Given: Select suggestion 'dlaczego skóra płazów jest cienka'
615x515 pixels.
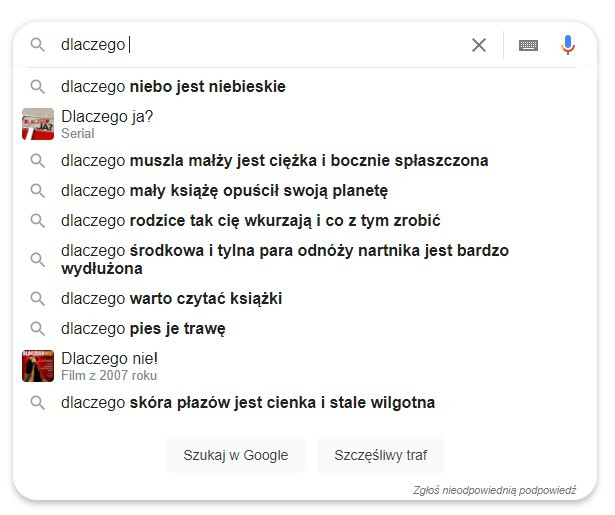Looking at the screenshot, I should (x=248, y=403).
